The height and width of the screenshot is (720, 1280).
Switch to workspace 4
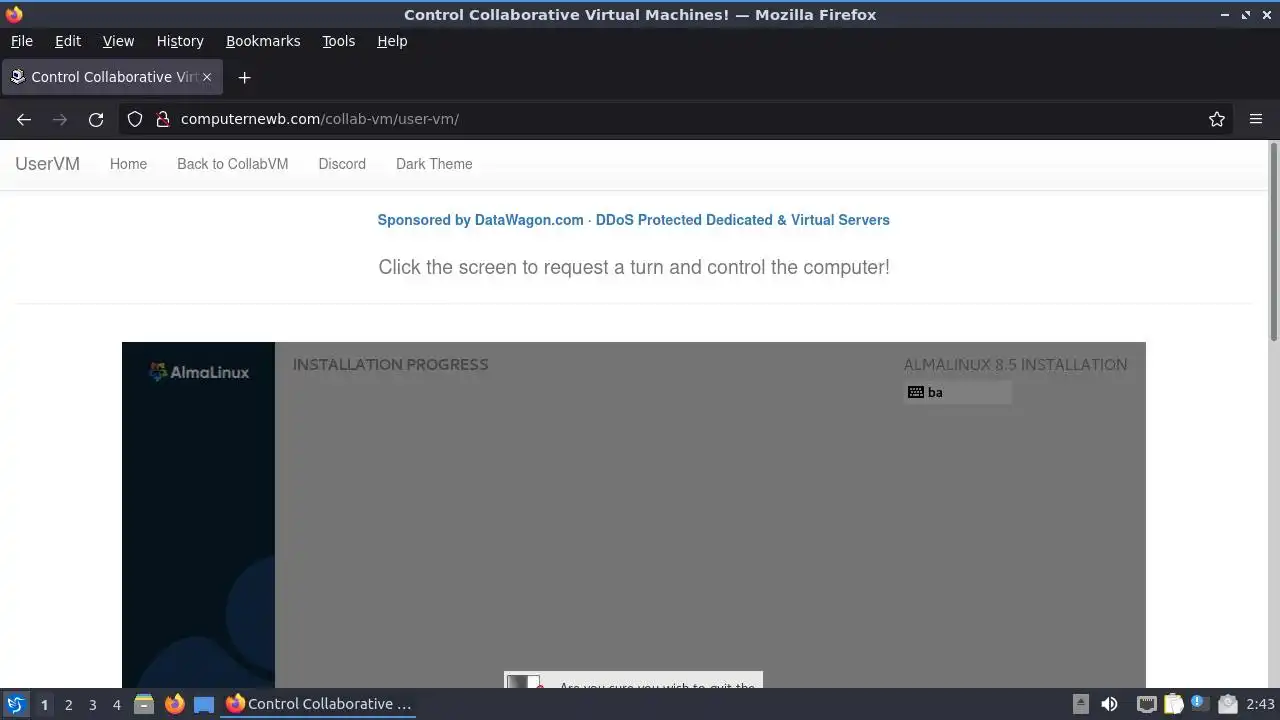pyautogui.click(x=116, y=704)
